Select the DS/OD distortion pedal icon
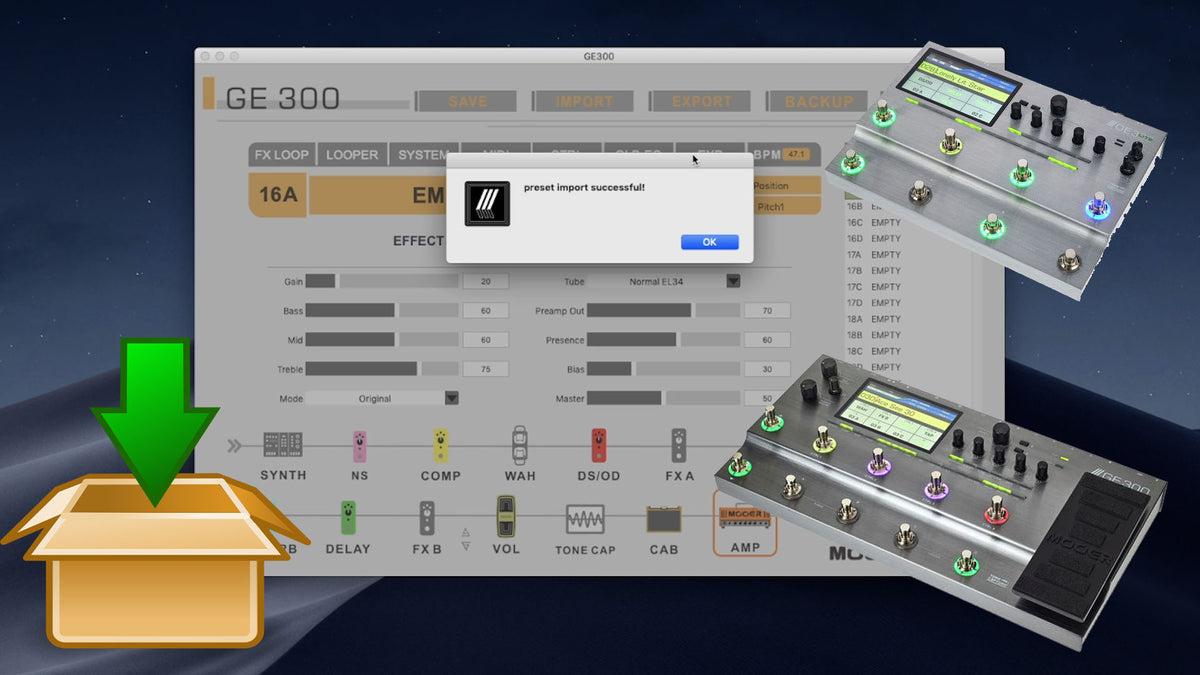This screenshot has height=675, width=1200. (599, 446)
